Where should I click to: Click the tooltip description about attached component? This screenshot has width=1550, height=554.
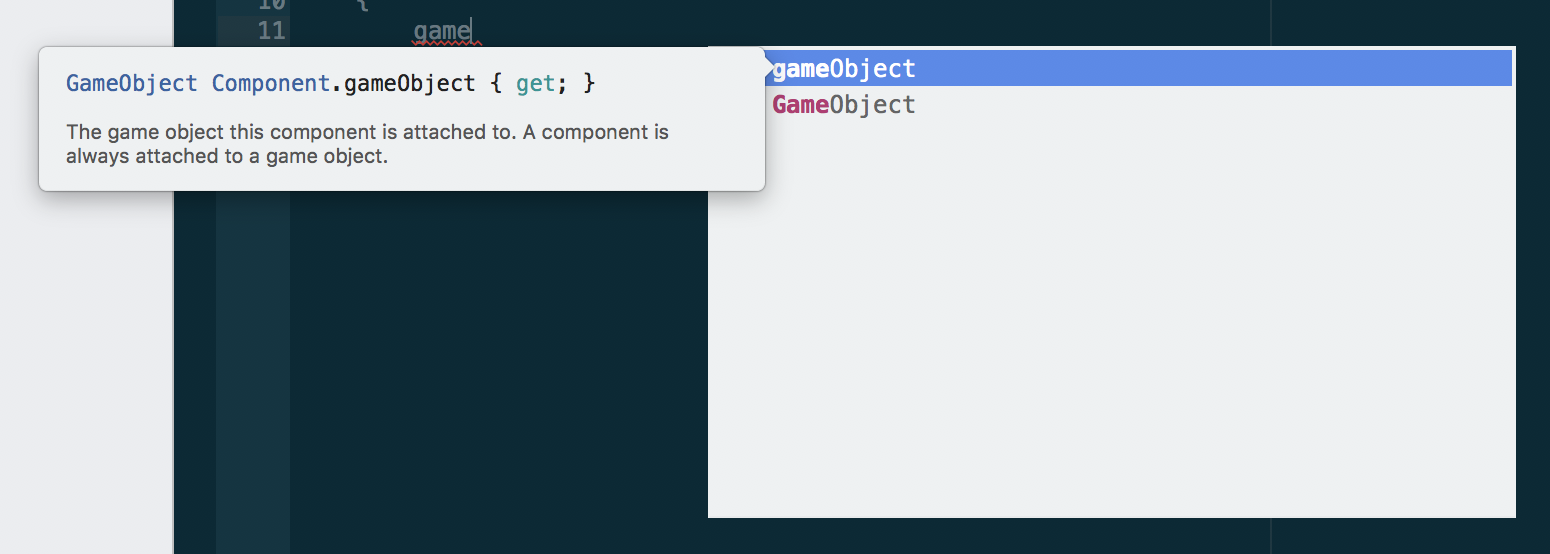pyautogui.click(x=367, y=144)
